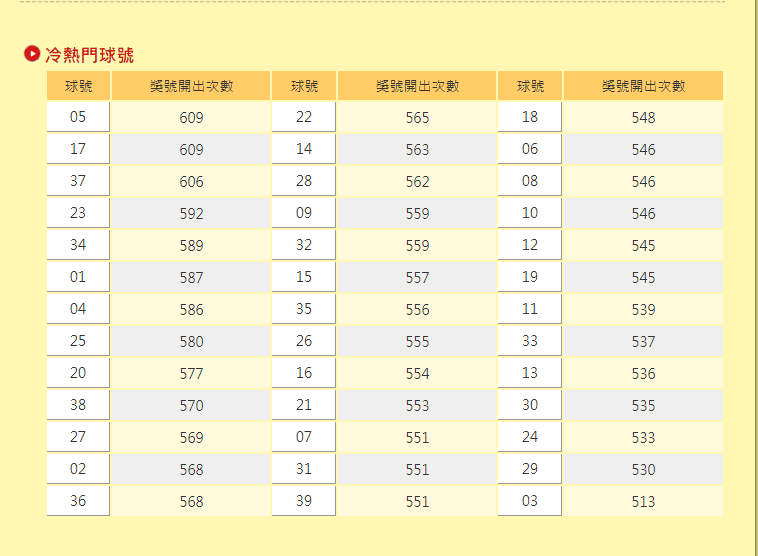Image resolution: width=758 pixels, height=556 pixels.
Task: Click ball number 06 cell
Action: (x=530, y=148)
